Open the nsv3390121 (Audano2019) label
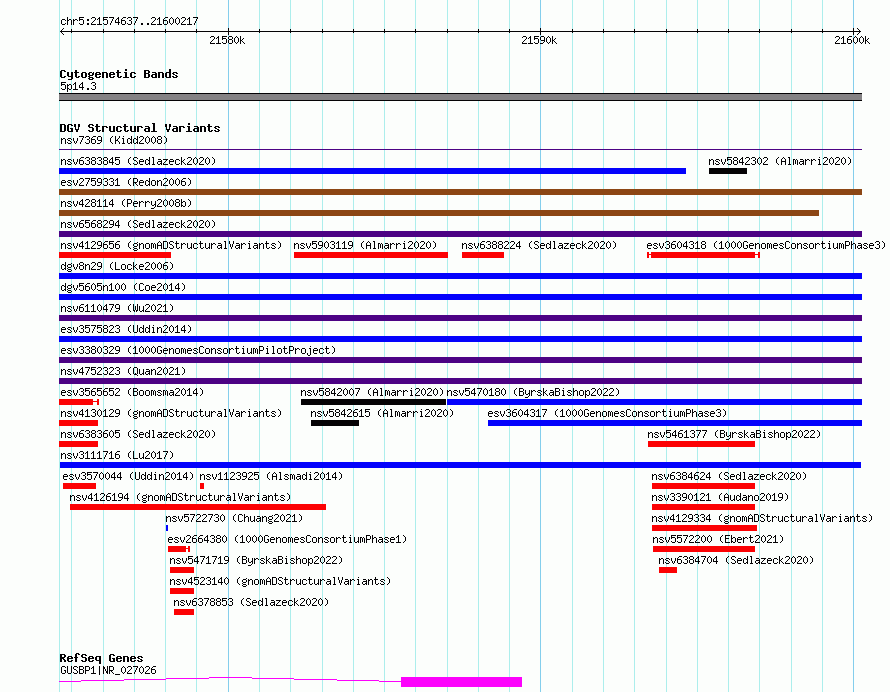Image resolution: width=890 pixels, height=692 pixels. 720,497
